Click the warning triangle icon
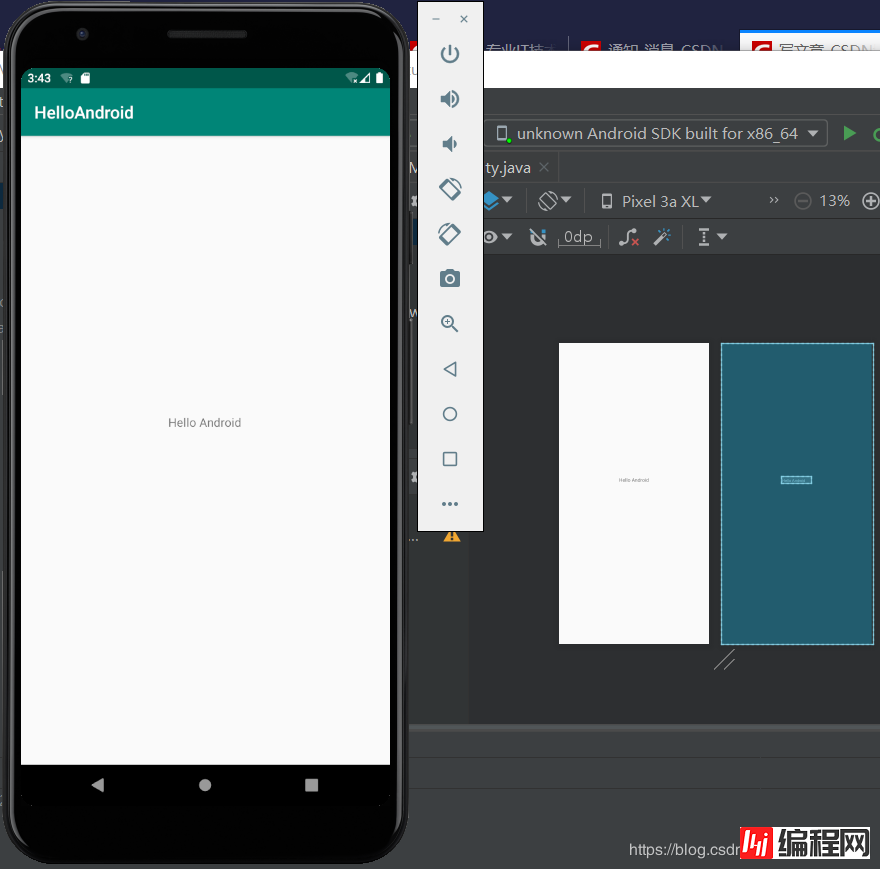The width and height of the screenshot is (880, 869). [x=451, y=537]
